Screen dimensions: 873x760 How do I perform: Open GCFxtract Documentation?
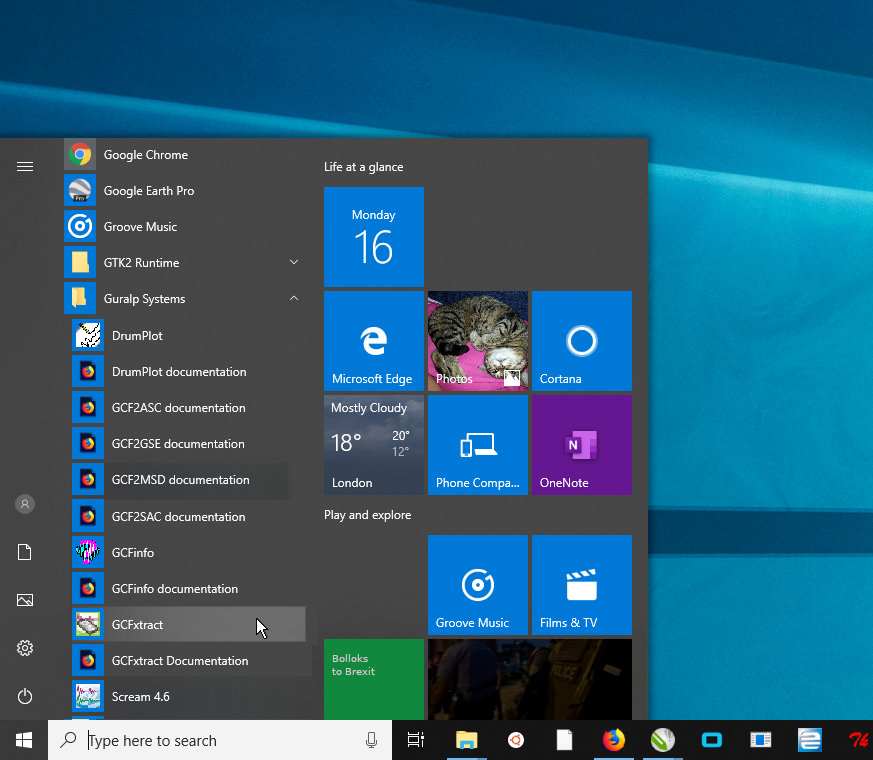pos(188,661)
